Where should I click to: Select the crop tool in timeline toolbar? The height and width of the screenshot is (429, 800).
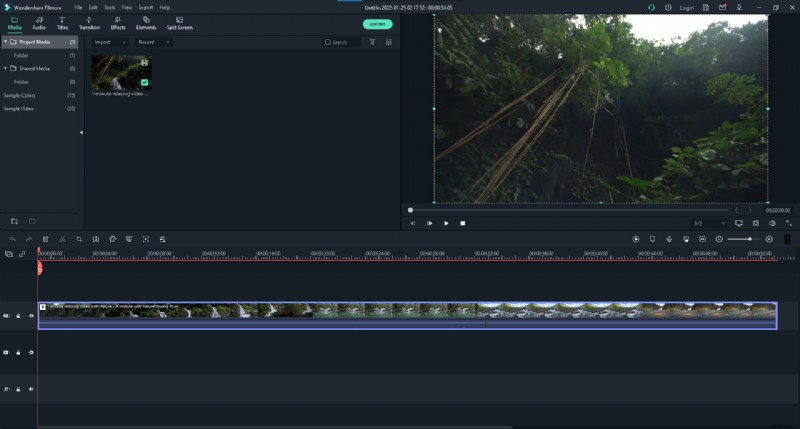pyautogui.click(x=79, y=239)
